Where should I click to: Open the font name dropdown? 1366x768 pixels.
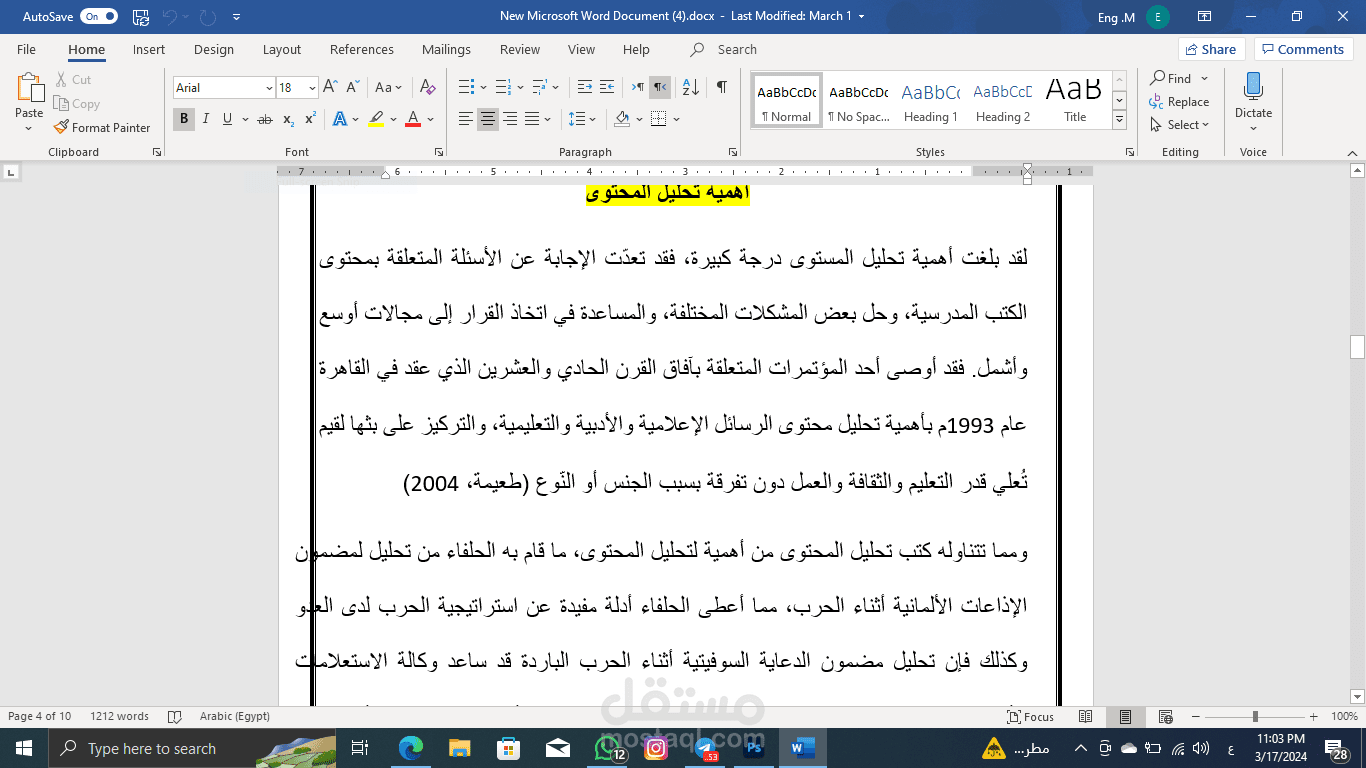pyautogui.click(x=269, y=88)
